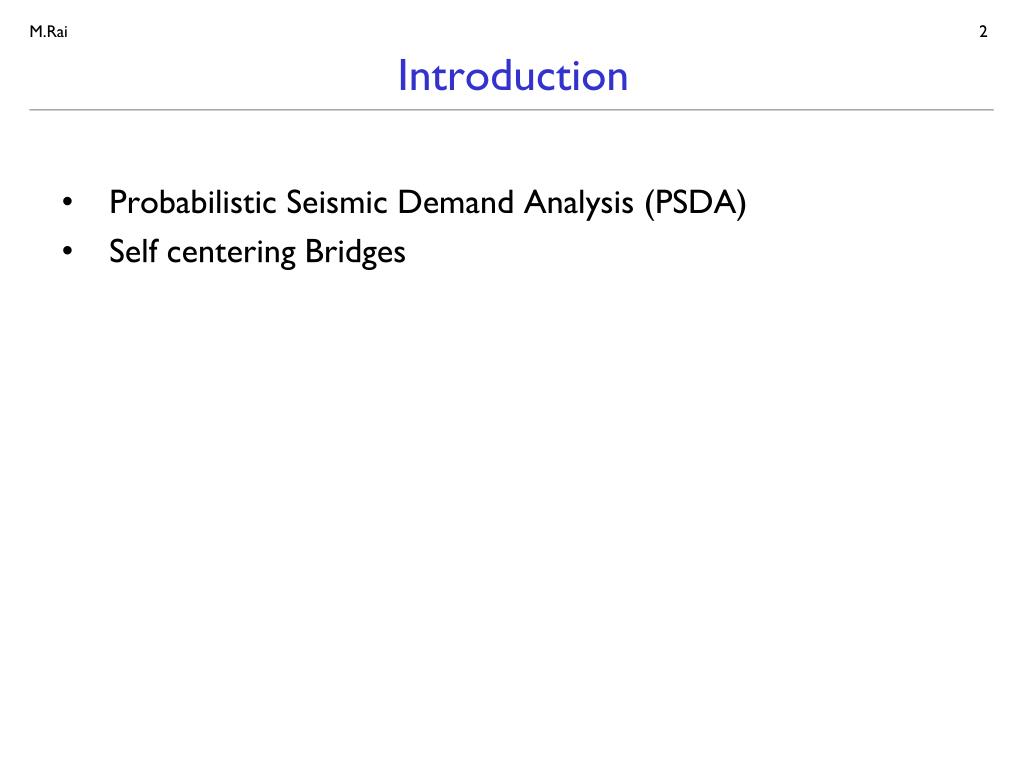Select the word Demand
The image size is (1024, 768).
pyautogui.click(x=455, y=202)
